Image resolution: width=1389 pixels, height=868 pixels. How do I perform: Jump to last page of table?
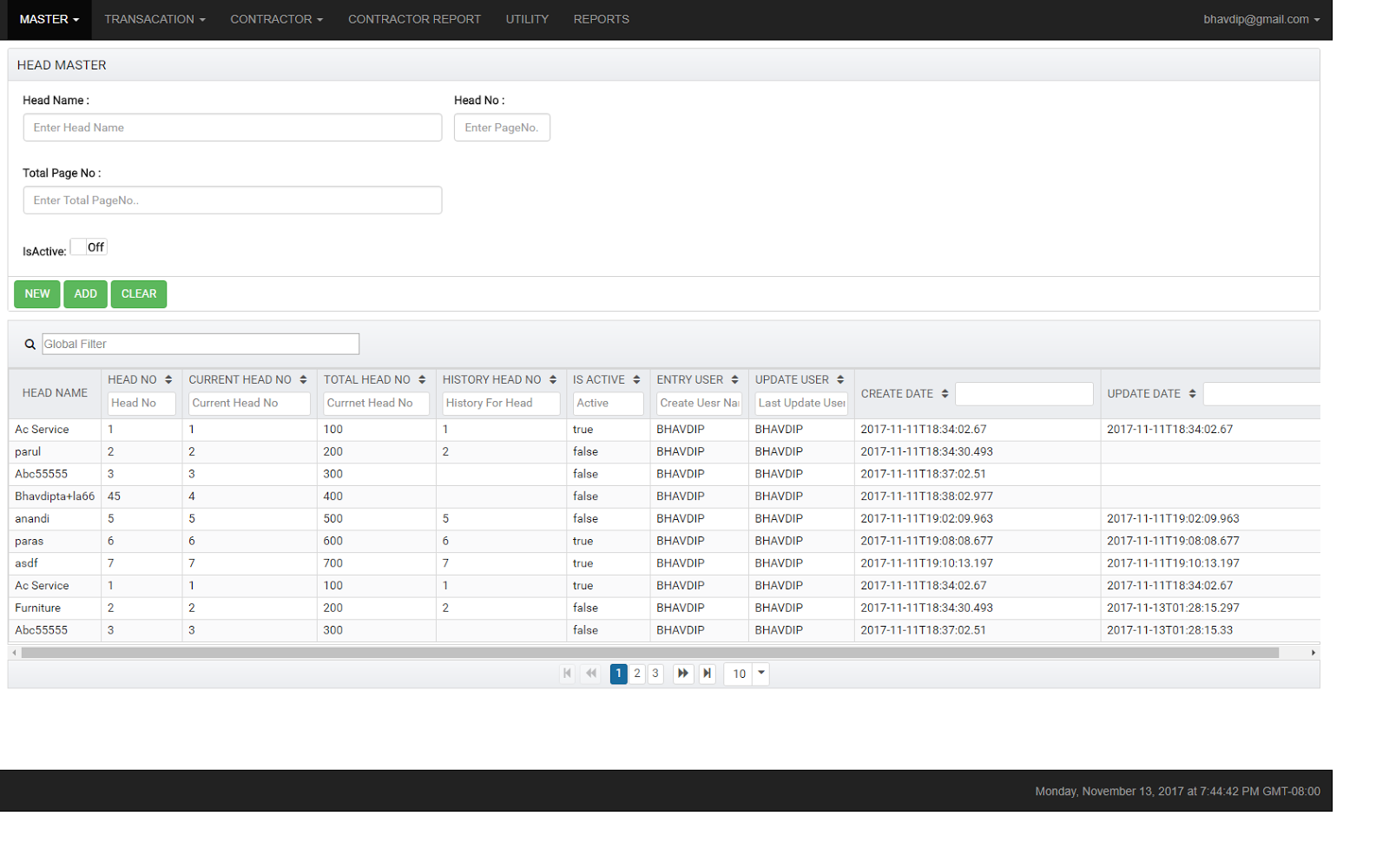pyautogui.click(x=708, y=674)
